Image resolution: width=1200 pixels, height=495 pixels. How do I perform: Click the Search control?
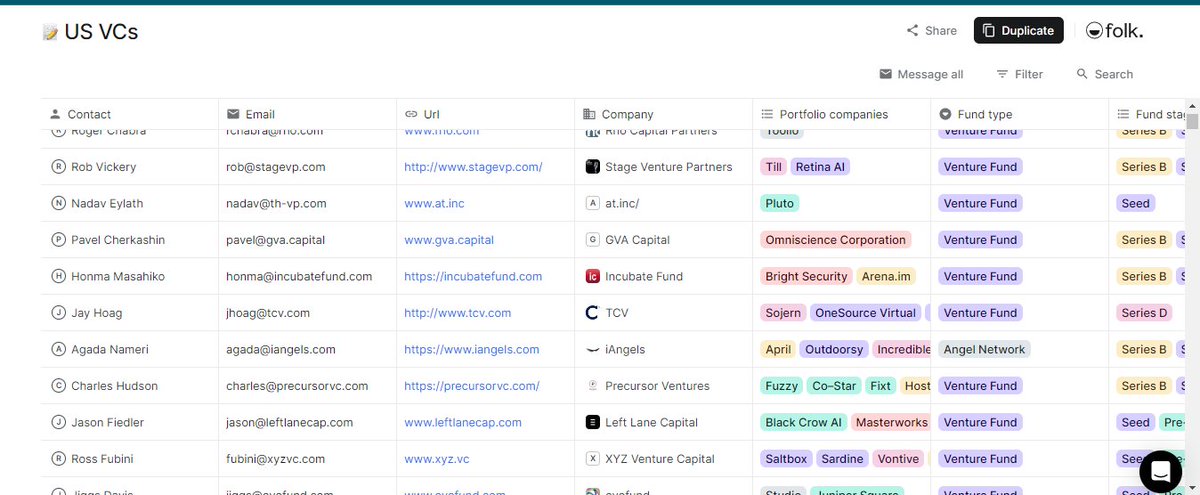1104,74
